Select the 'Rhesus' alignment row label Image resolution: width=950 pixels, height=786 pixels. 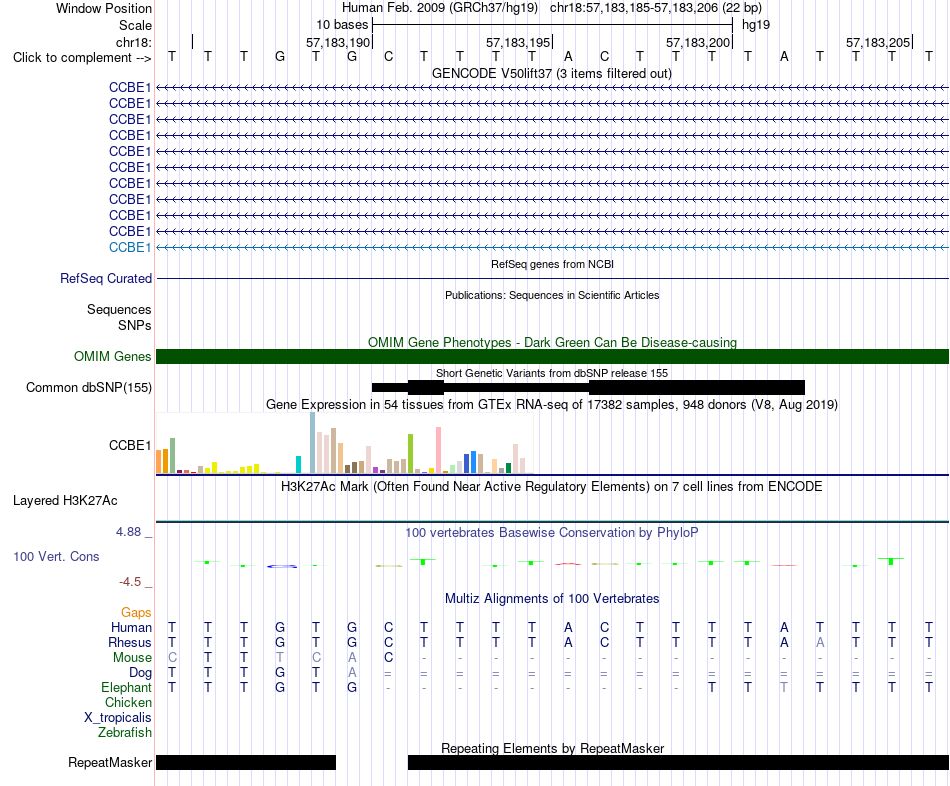130,642
